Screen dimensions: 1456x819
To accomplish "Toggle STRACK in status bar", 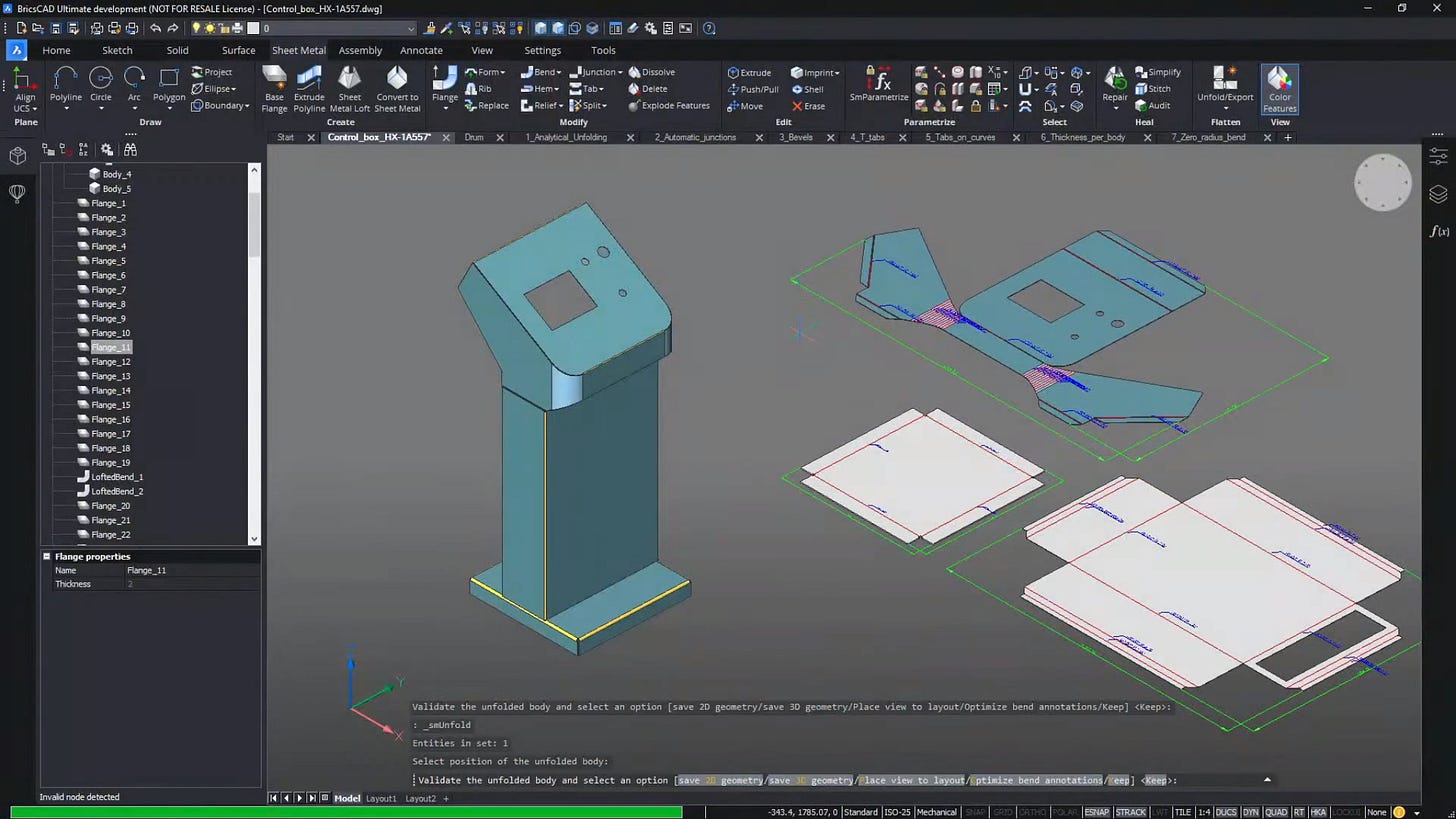I will pyautogui.click(x=1130, y=812).
